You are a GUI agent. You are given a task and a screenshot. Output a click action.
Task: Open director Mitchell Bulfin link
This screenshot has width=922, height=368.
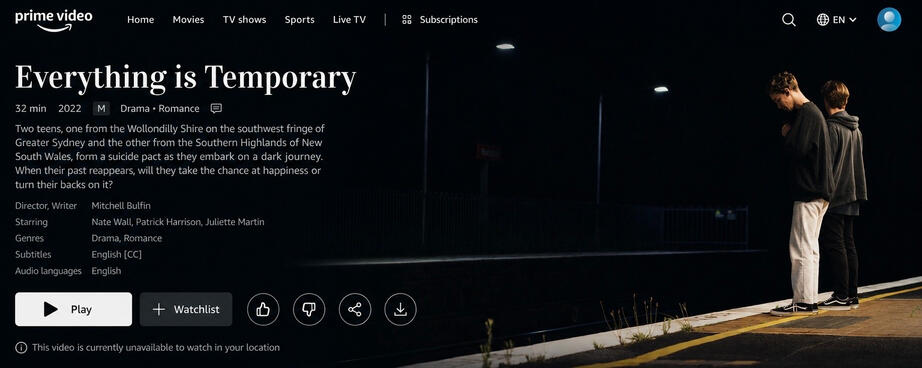[121, 206]
